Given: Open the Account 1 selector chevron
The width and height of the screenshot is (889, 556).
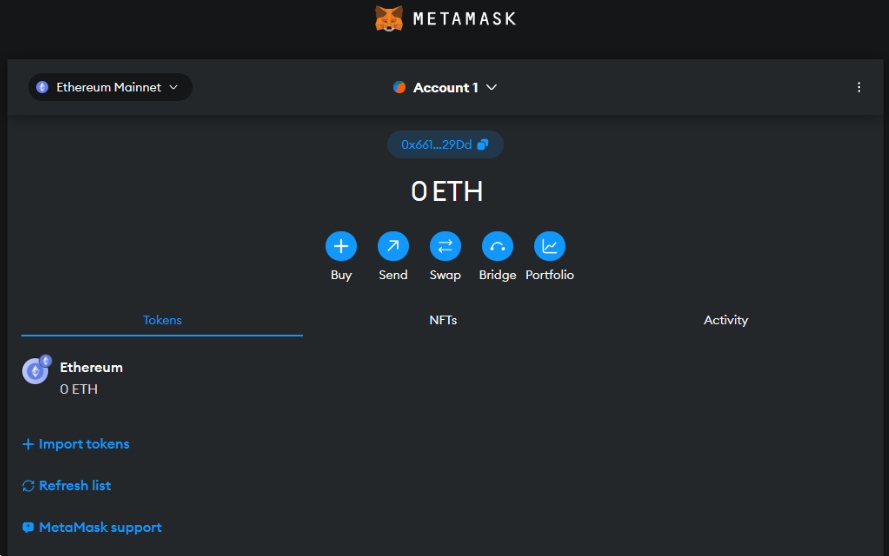Looking at the screenshot, I should pos(492,88).
